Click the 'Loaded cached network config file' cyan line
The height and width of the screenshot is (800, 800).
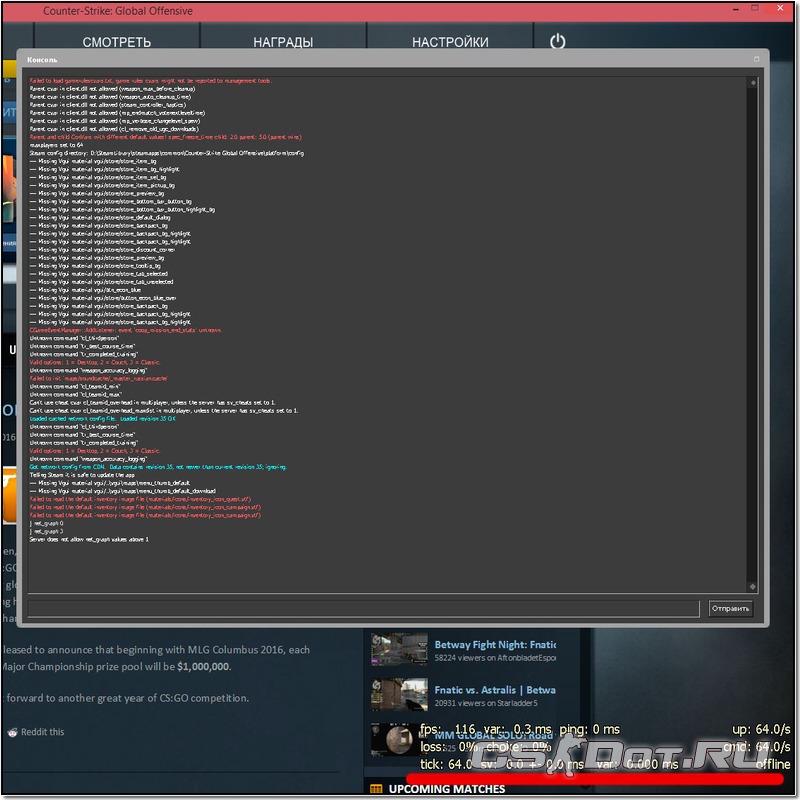(x=103, y=418)
